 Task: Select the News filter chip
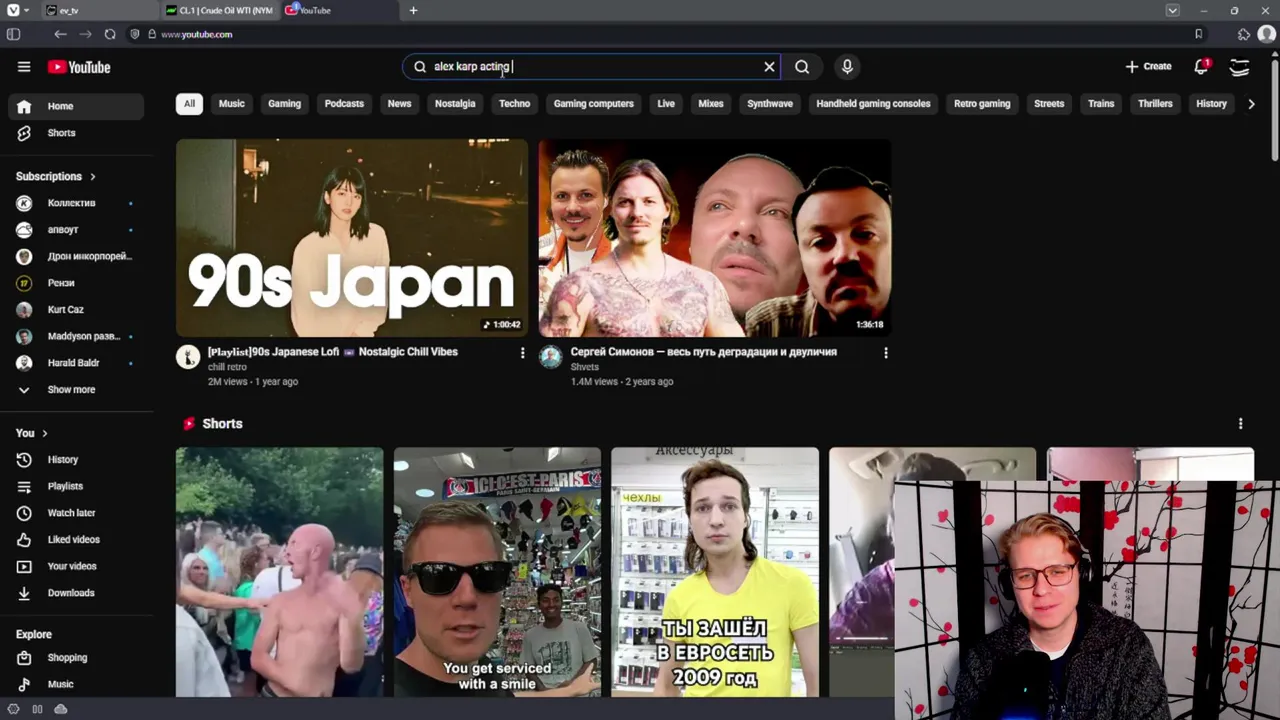399,104
